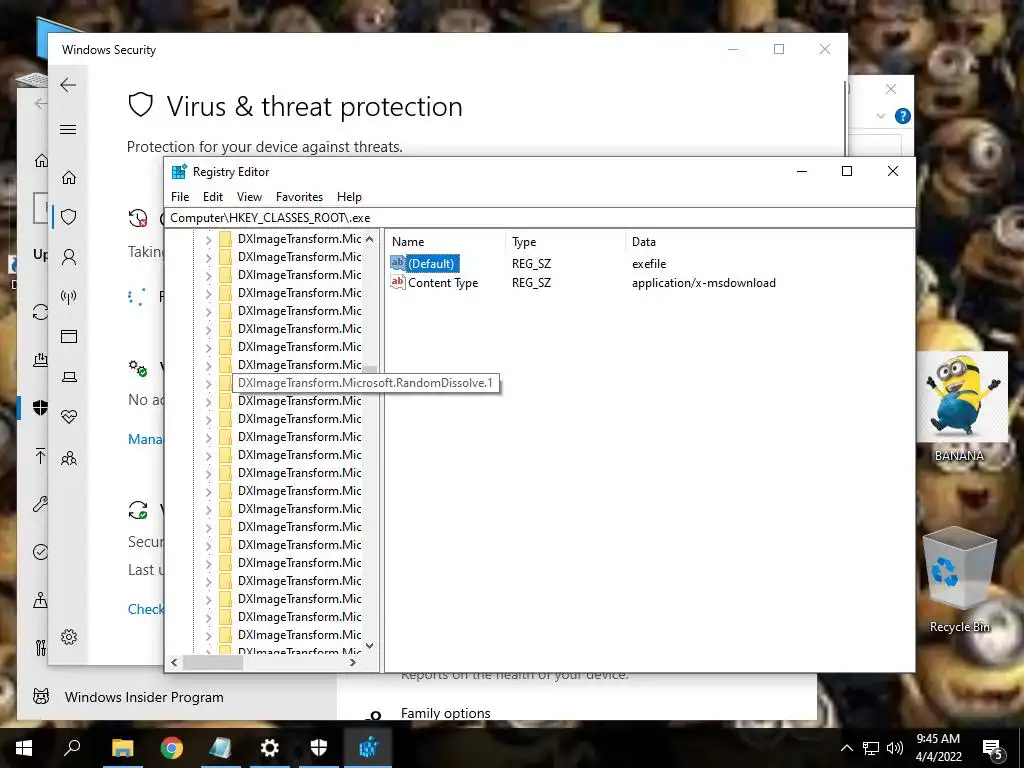Open Delivery Optimization icon in Settings sidebar
Screen dimensions: 1024x768
[40, 359]
